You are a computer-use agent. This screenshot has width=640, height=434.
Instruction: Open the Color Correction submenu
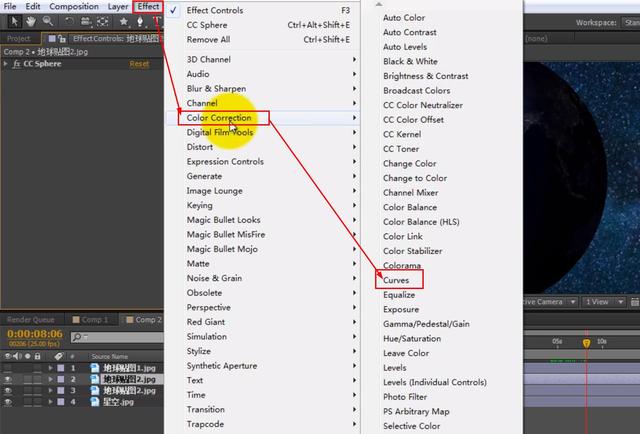click(262, 118)
